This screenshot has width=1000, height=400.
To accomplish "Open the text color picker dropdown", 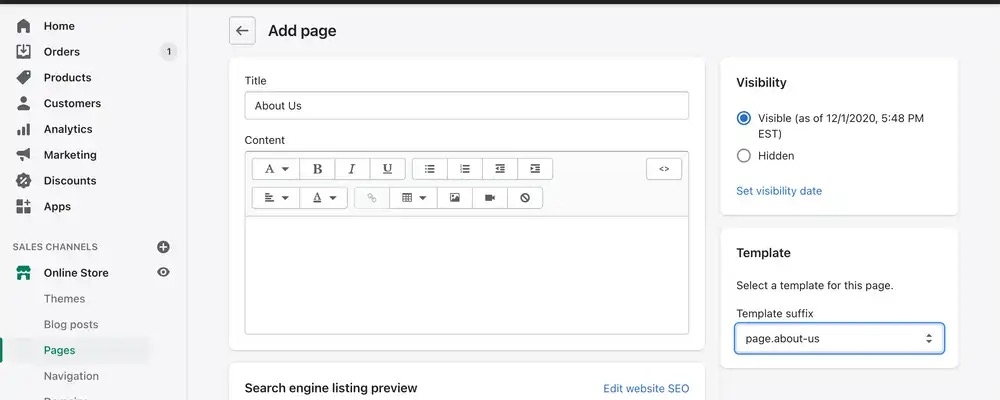I will pyautogui.click(x=324, y=198).
